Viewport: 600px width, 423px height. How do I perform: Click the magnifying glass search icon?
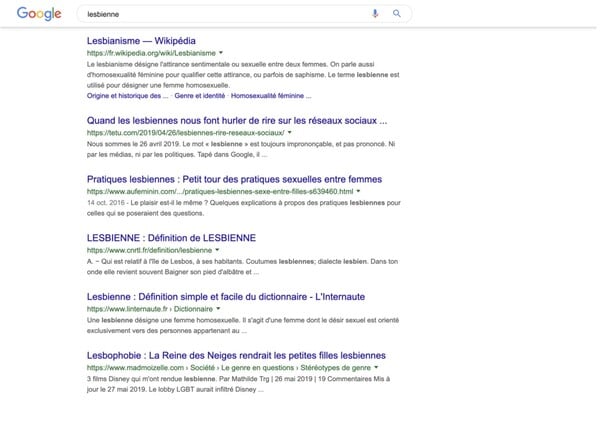(396, 14)
